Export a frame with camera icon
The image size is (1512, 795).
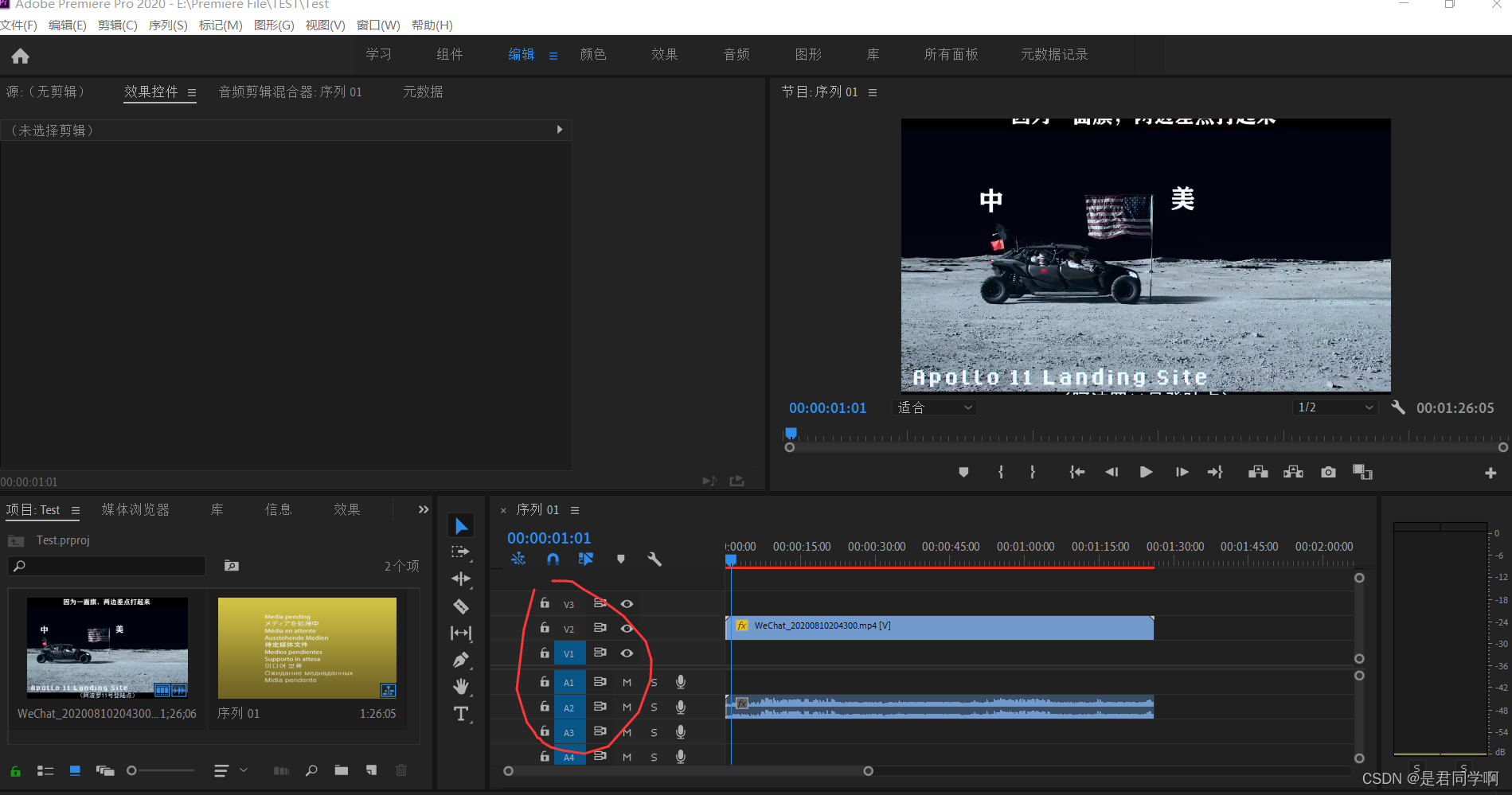tap(1328, 472)
